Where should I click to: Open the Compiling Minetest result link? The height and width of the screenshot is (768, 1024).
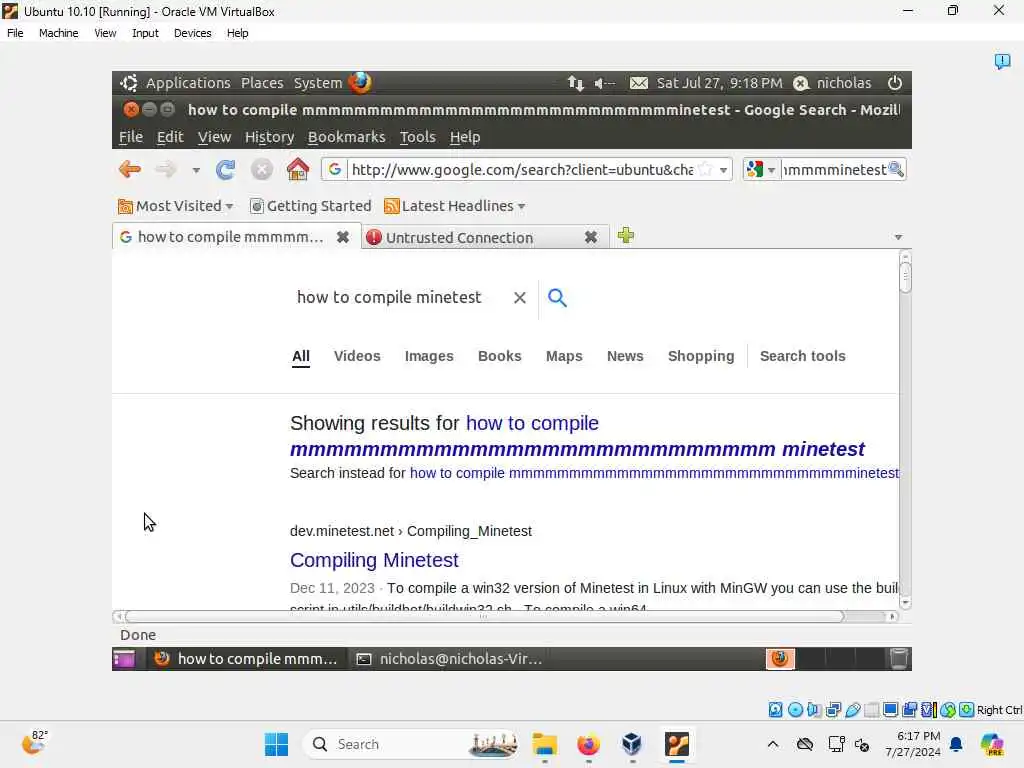tap(374, 560)
